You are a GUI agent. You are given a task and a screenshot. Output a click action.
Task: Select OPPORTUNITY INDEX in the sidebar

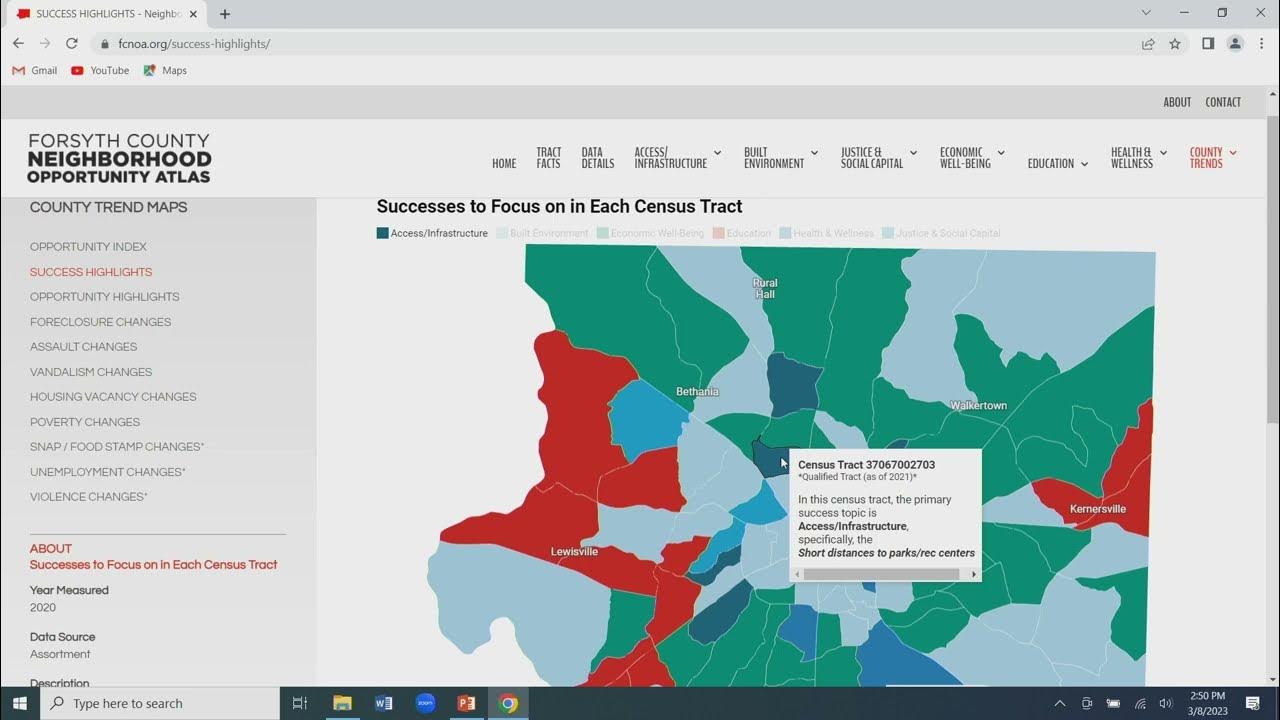tap(88, 247)
